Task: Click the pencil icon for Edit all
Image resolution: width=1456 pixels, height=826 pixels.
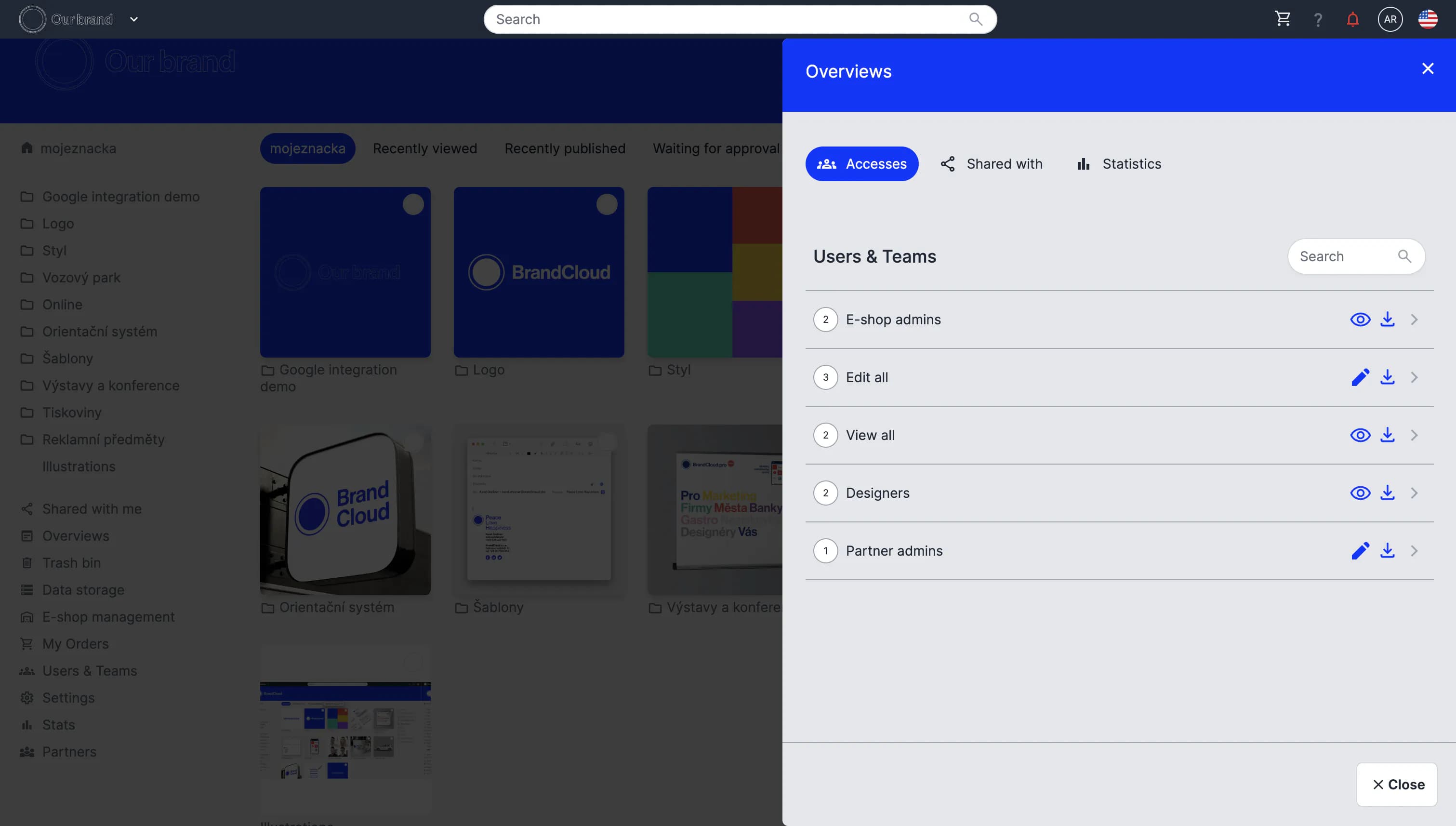Action: 1360,377
